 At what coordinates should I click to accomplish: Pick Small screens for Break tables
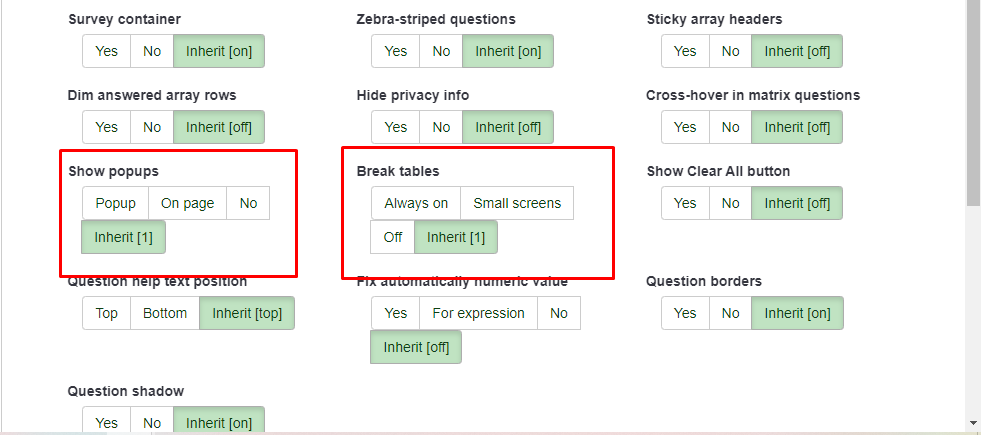[x=517, y=203]
